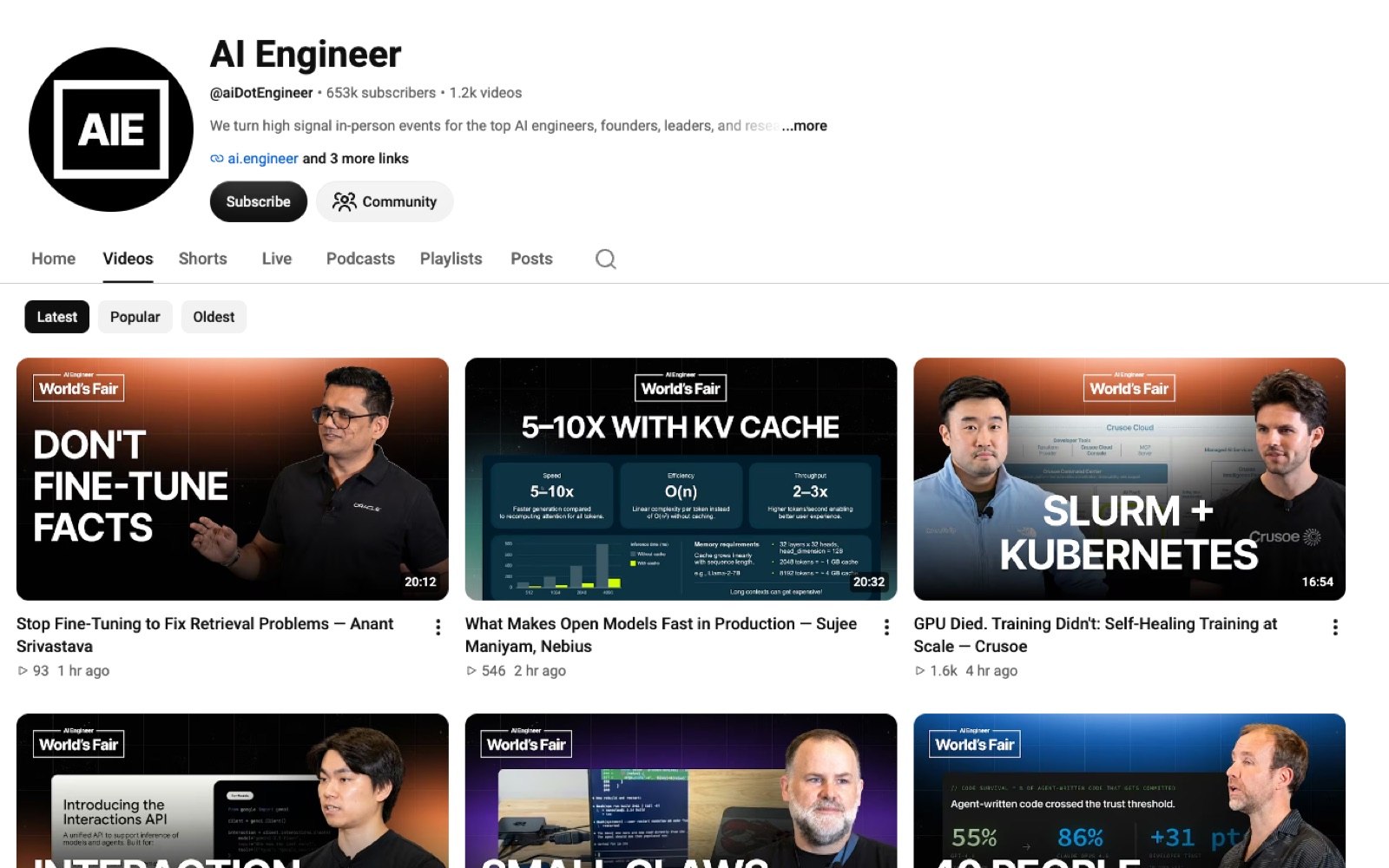
Task: Click the people icon in Community button
Action: click(345, 201)
